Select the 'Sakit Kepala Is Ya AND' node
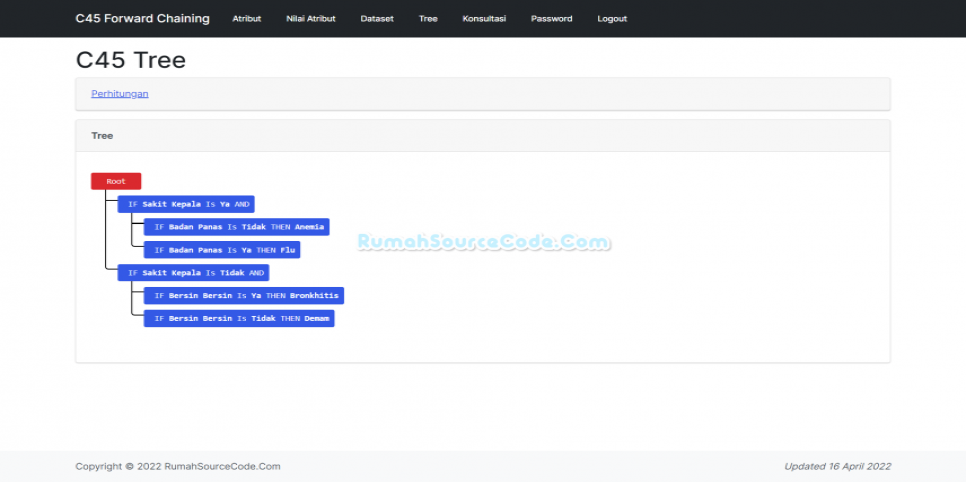The height and width of the screenshot is (482, 966). pos(186,204)
